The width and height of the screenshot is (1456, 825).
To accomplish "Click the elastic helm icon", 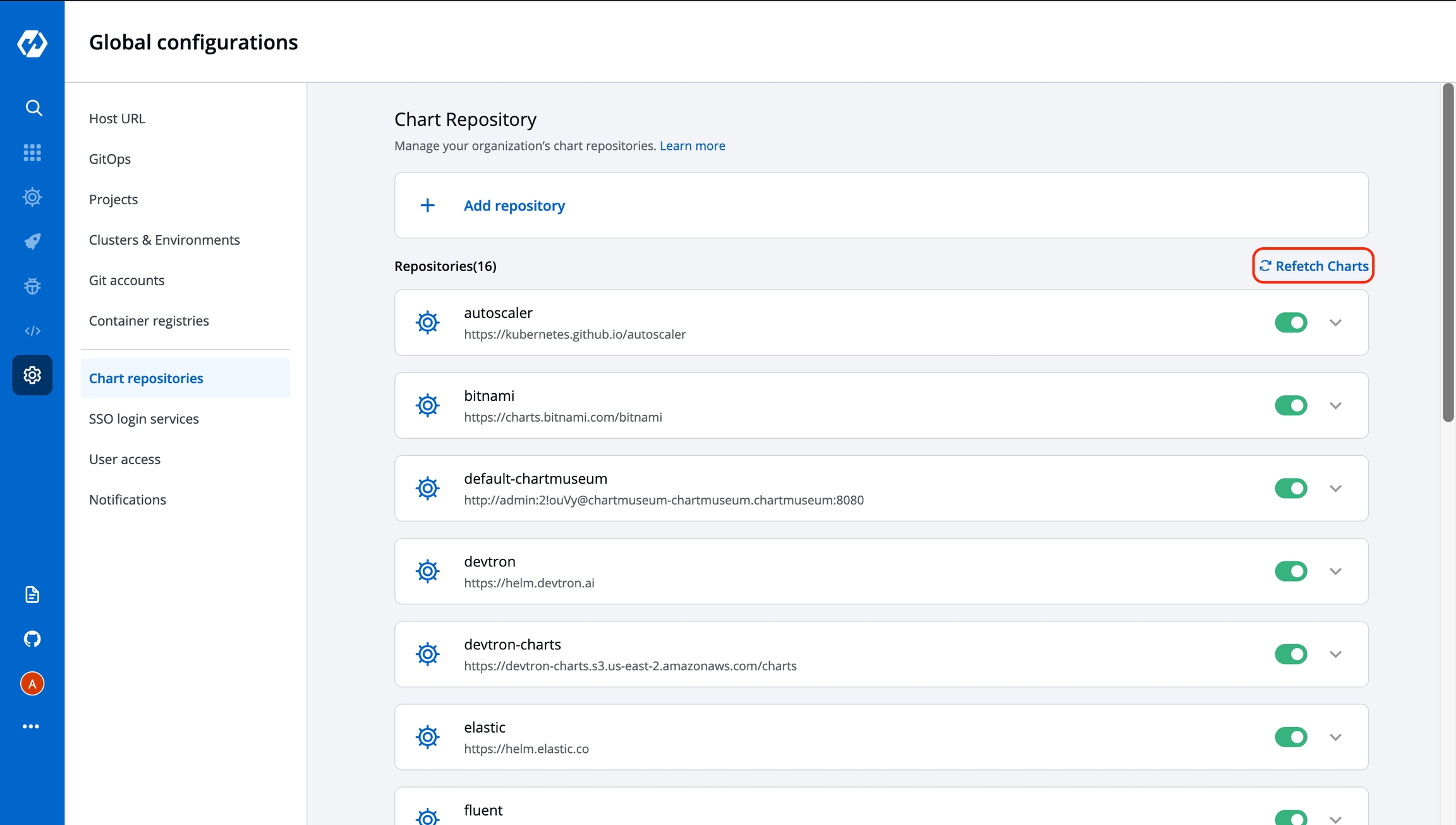I will pyautogui.click(x=428, y=736).
